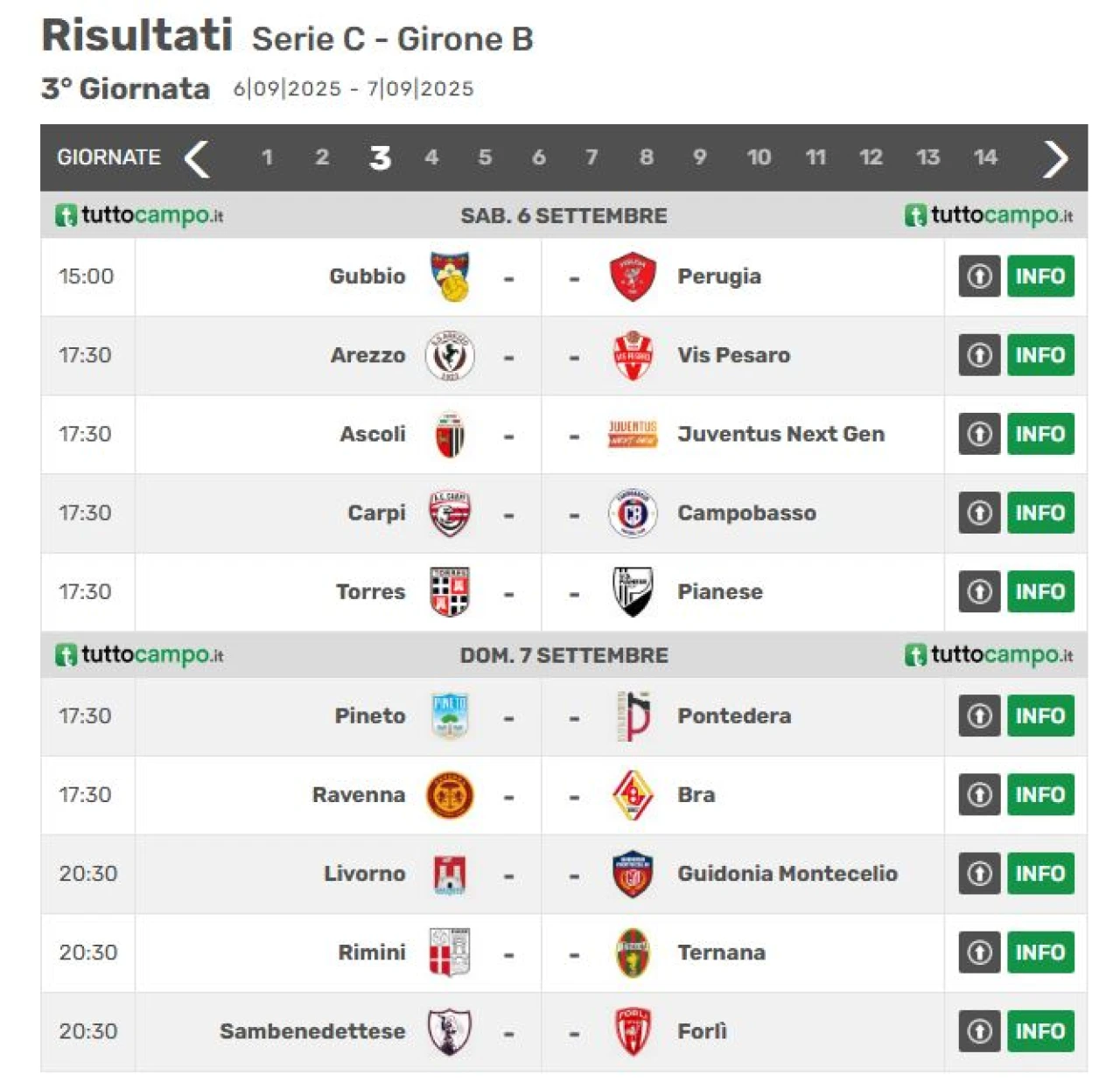This screenshot has width=1120, height=1089.
Task: Show next giornate with right chevron
Action: tap(1055, 158)
